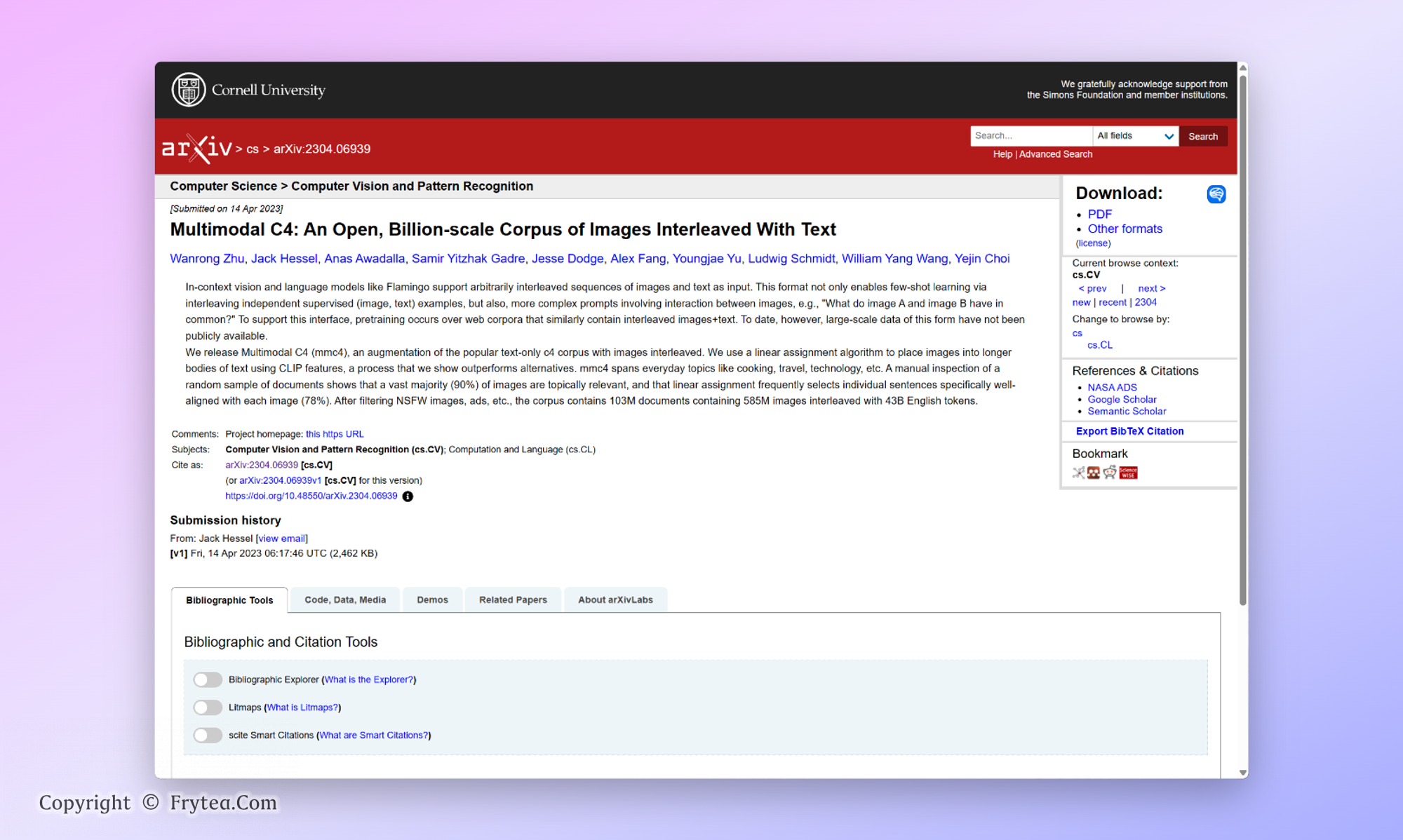Enable the Bibliographic Explorer toggle
This screenshot has width=1403, height=840.
208,679
